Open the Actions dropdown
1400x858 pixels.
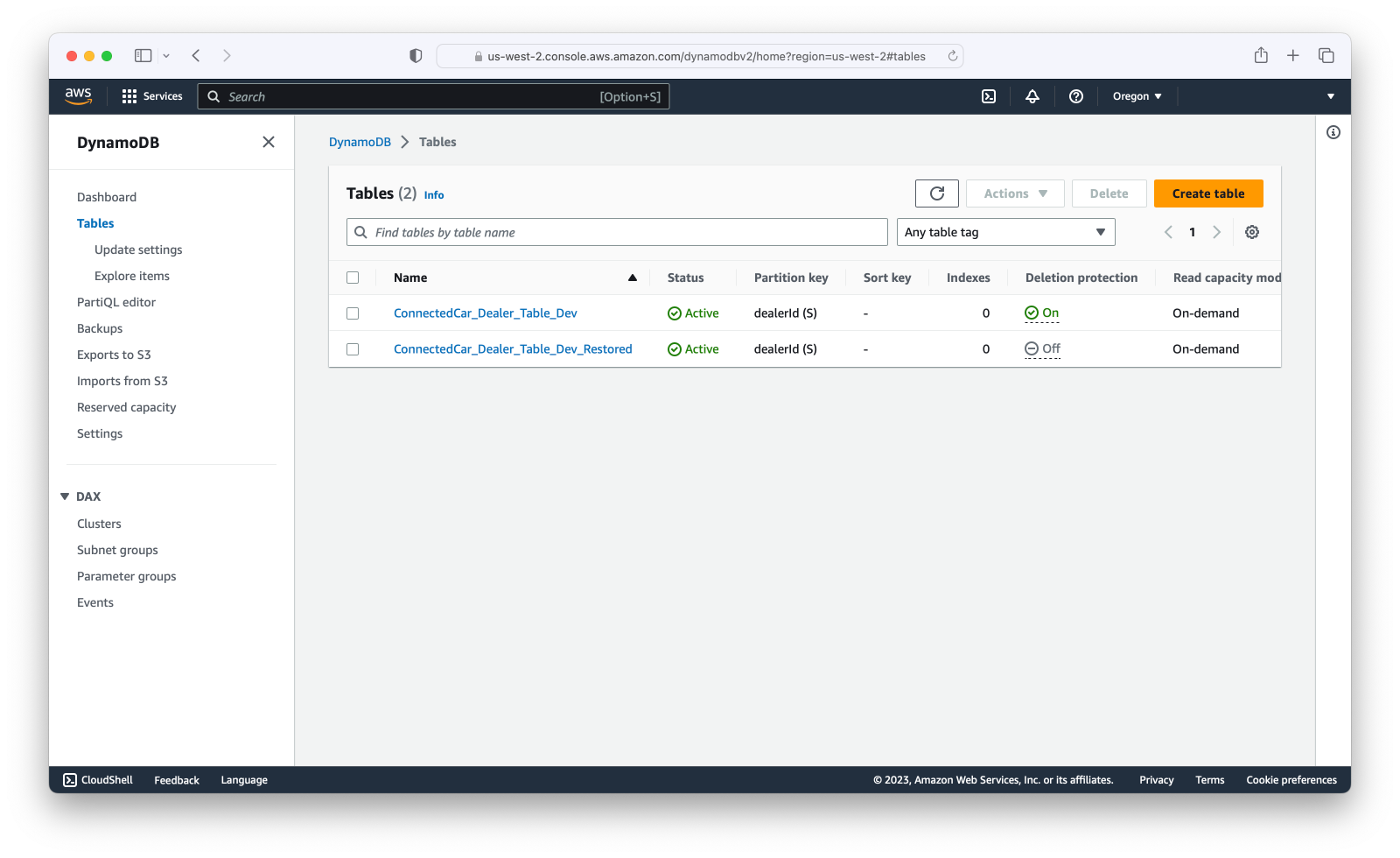[x=1015, y=193]
